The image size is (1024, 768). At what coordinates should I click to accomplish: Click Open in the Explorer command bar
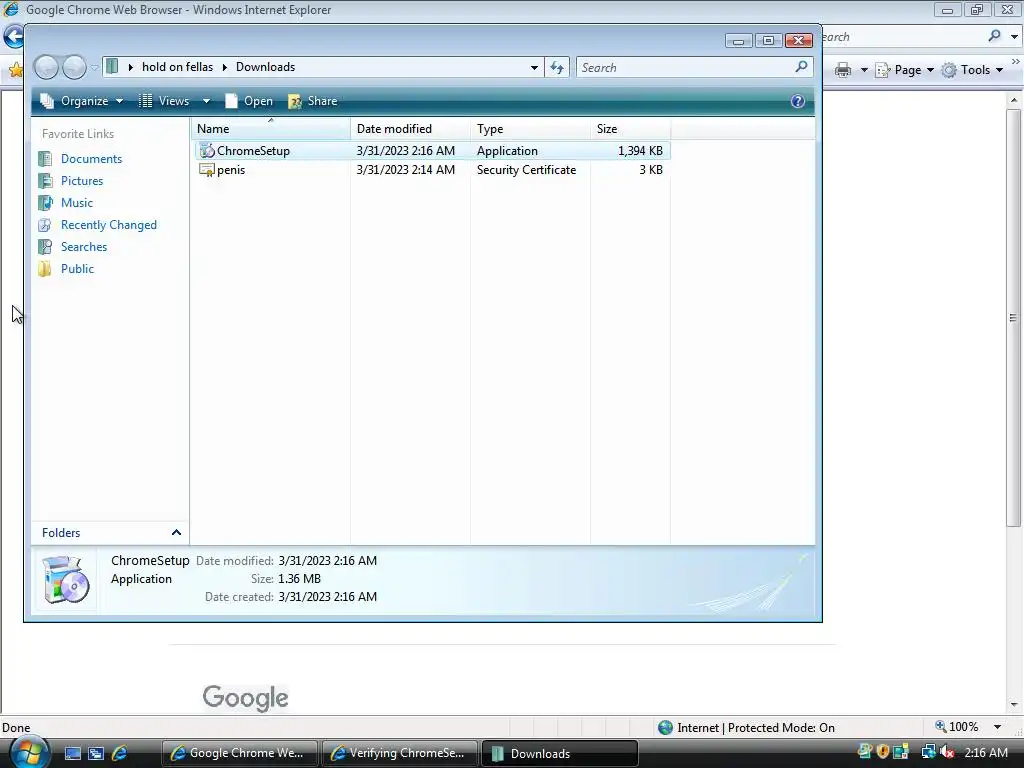249,101
